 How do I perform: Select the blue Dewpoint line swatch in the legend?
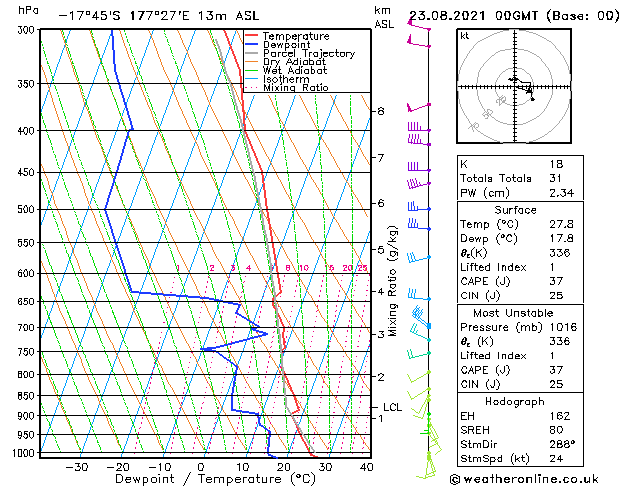252,45
